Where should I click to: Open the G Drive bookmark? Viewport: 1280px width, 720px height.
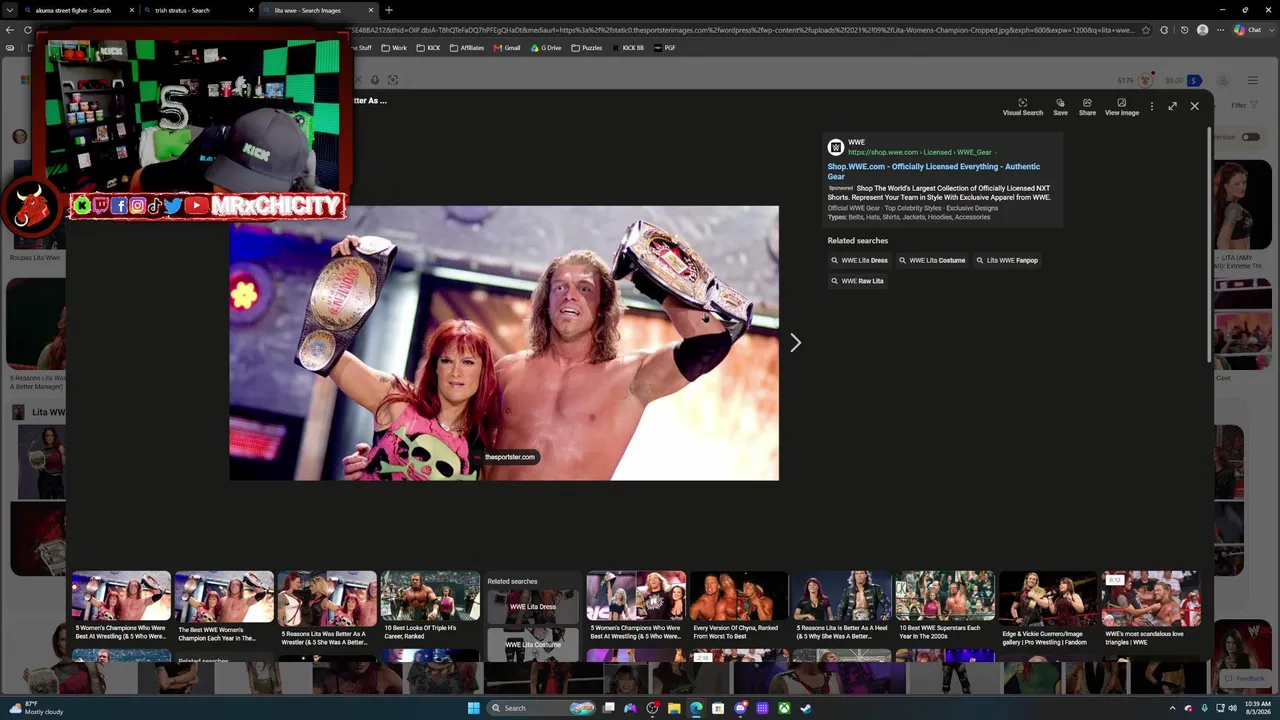click(546, 48)
